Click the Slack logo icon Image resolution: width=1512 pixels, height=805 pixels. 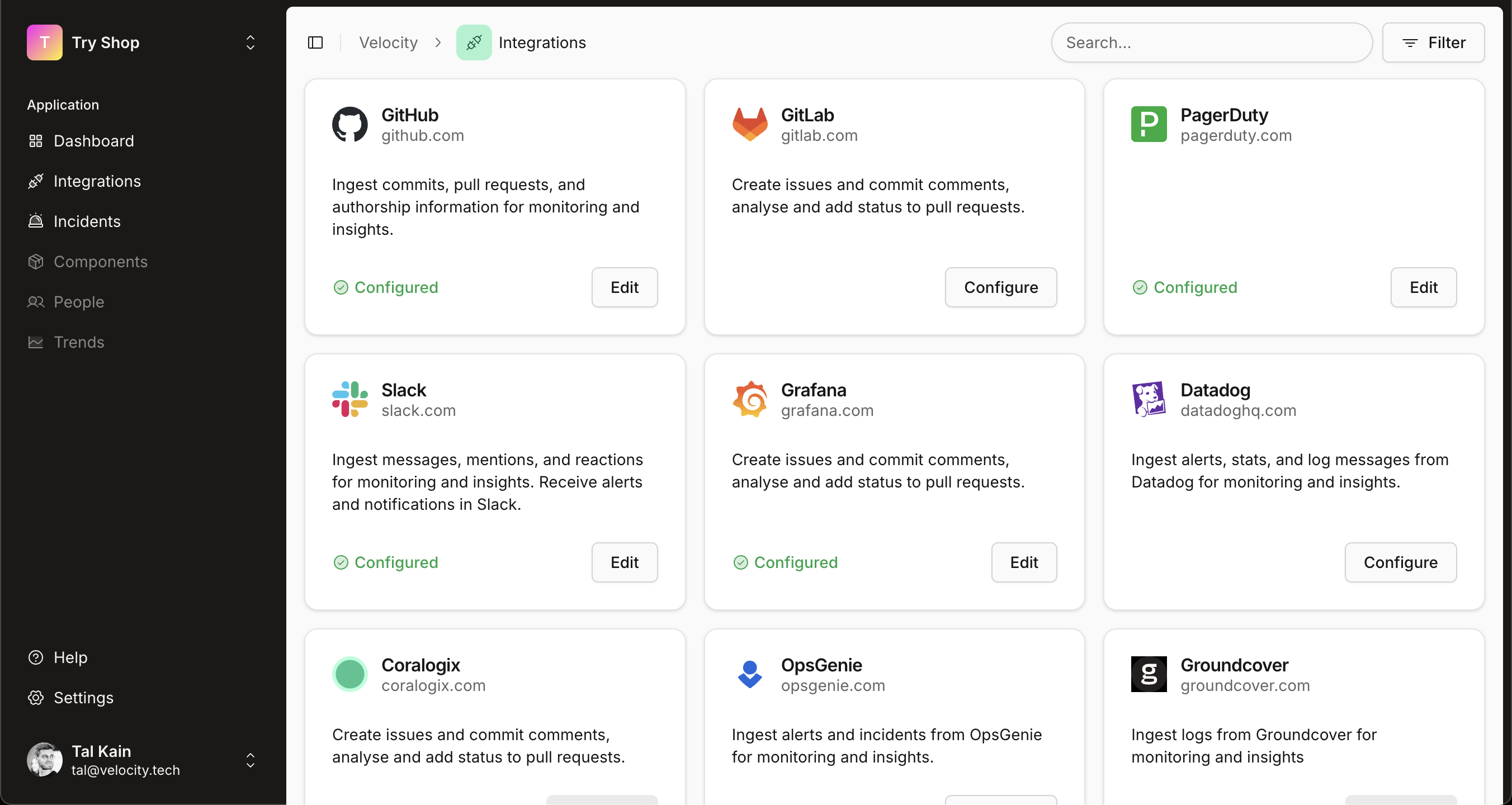click(350, 399)
